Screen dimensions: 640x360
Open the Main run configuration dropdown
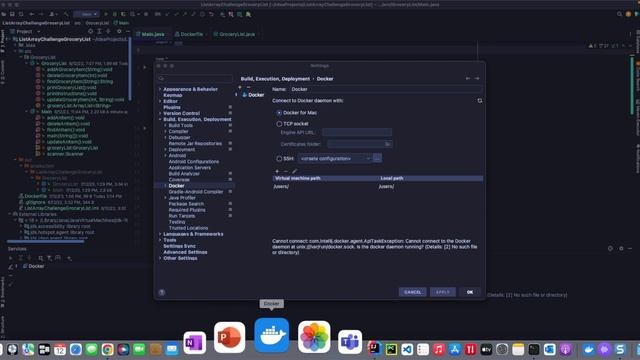(x=87, y=14)
